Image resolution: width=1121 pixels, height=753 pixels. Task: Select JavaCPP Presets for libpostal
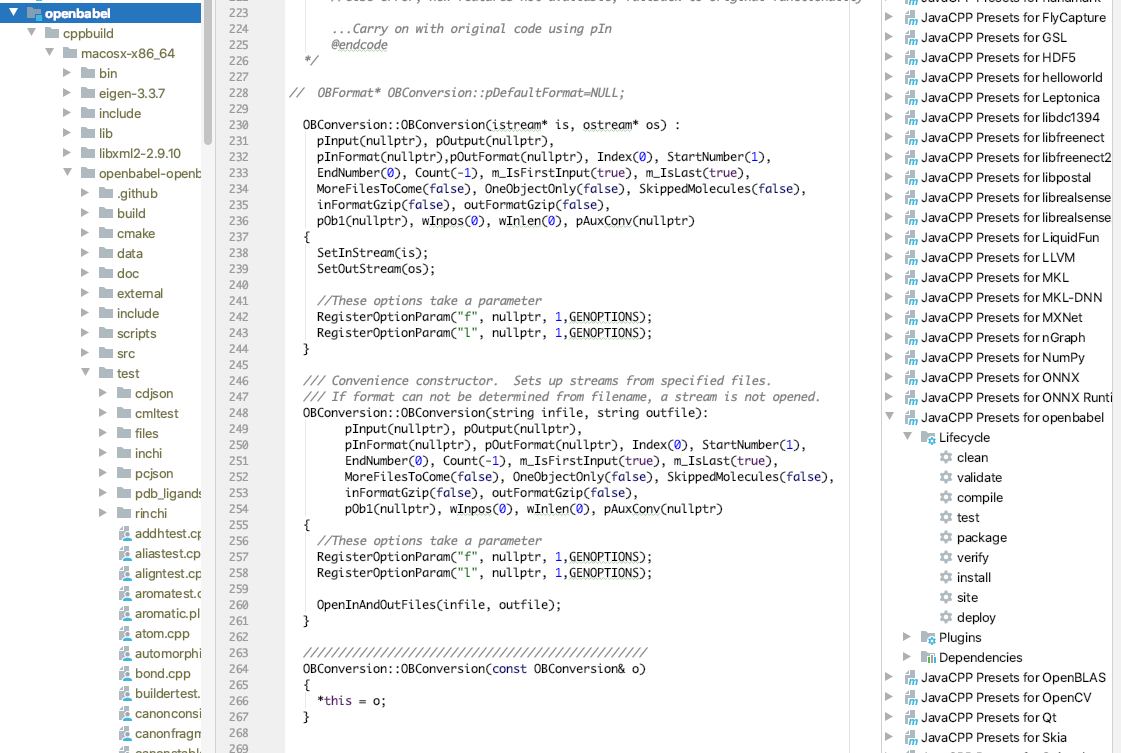coord(1006,177)
